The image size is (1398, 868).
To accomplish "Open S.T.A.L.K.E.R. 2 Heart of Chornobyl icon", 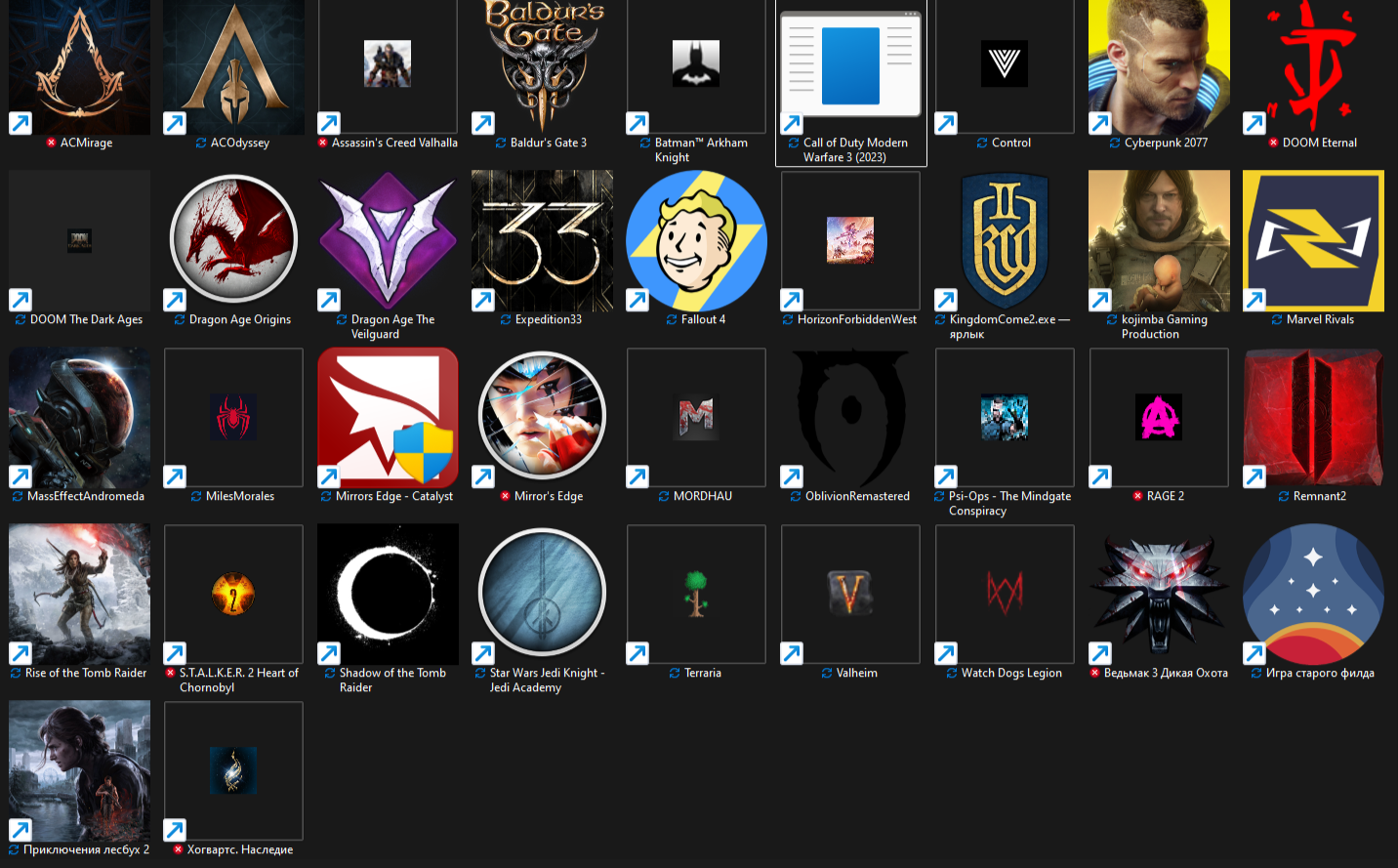I will [234, 595].
